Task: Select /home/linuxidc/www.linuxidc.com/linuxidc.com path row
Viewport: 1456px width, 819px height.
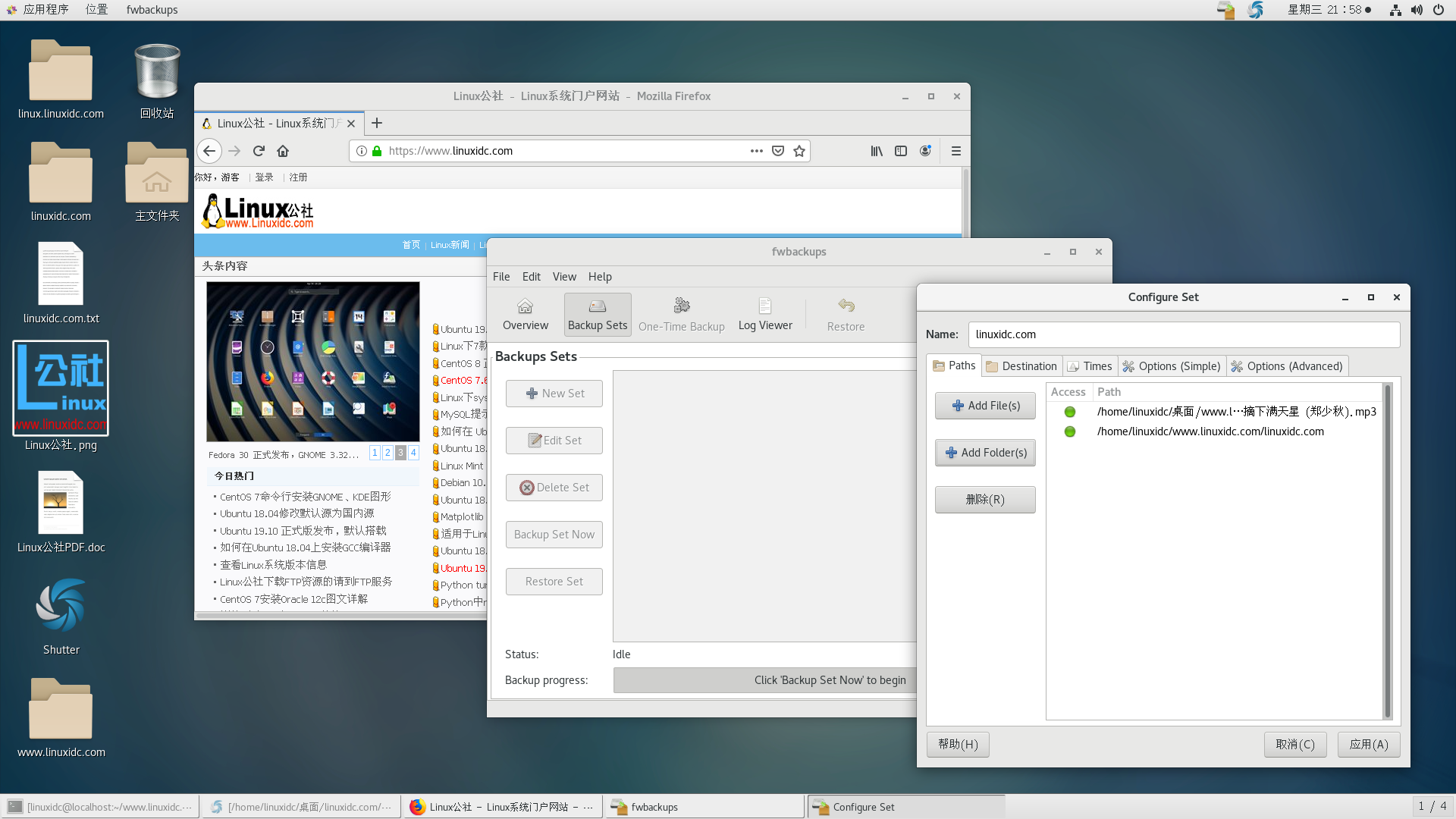Action: [x=1213, y=431]
